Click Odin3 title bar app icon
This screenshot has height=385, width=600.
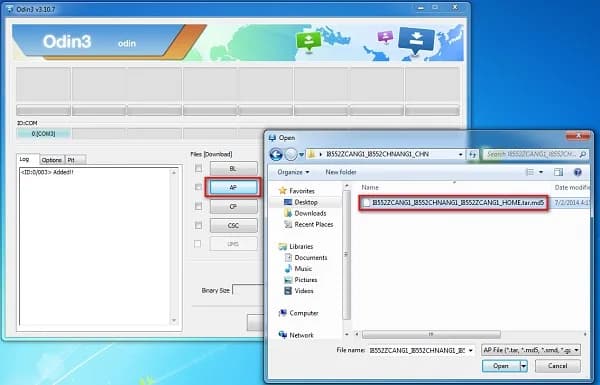10,9
